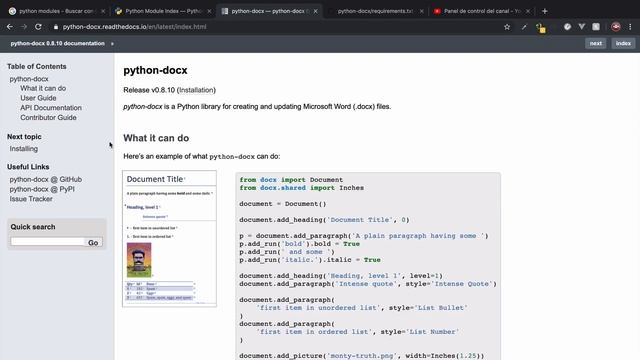The image size is (640, 360).
Task: Open the 'User Guide' contents link
Action: click(x=38, y=98)
